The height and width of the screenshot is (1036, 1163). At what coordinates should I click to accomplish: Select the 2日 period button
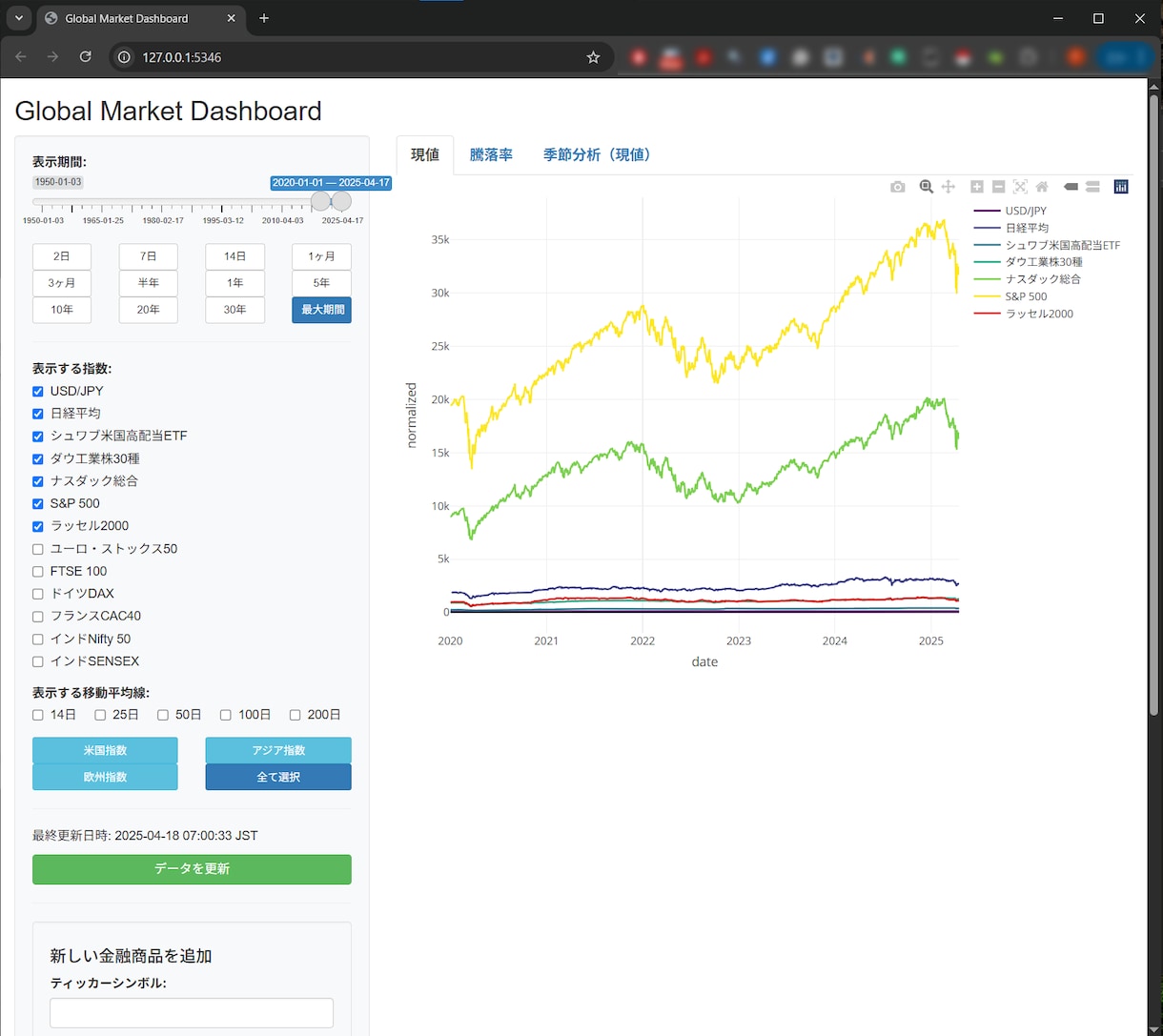tap(62, 256)
